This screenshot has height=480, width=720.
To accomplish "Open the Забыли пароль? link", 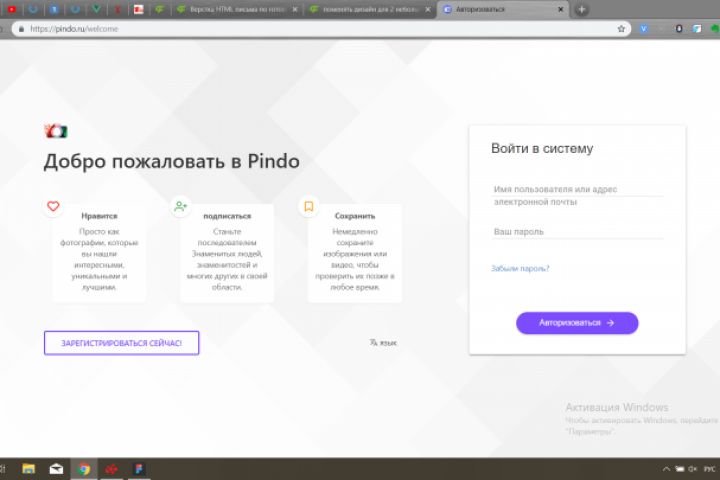I will [x=520, y=268].
